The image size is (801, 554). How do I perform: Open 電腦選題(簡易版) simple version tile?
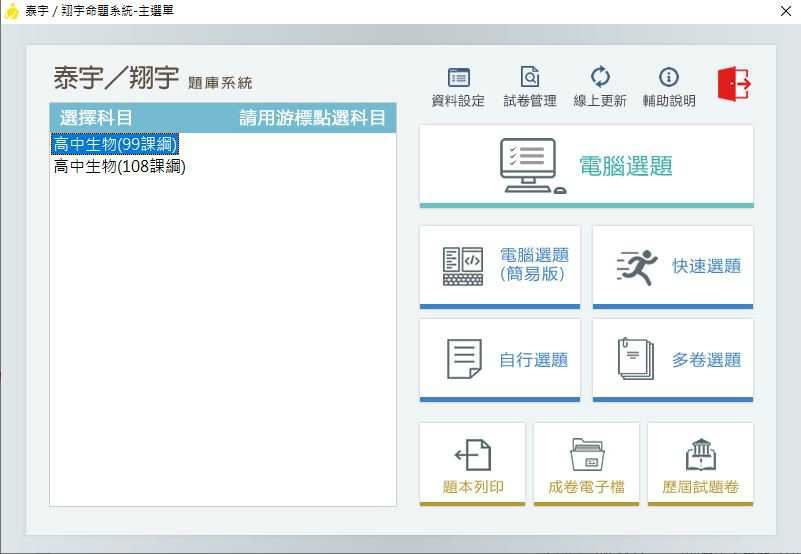point(500,267)
